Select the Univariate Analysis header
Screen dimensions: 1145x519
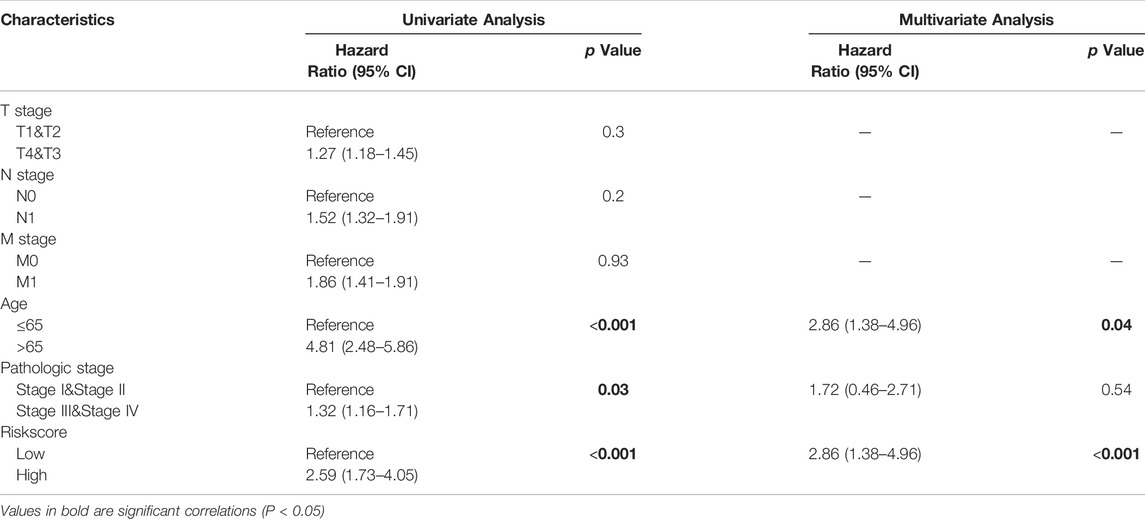[473, 20]
